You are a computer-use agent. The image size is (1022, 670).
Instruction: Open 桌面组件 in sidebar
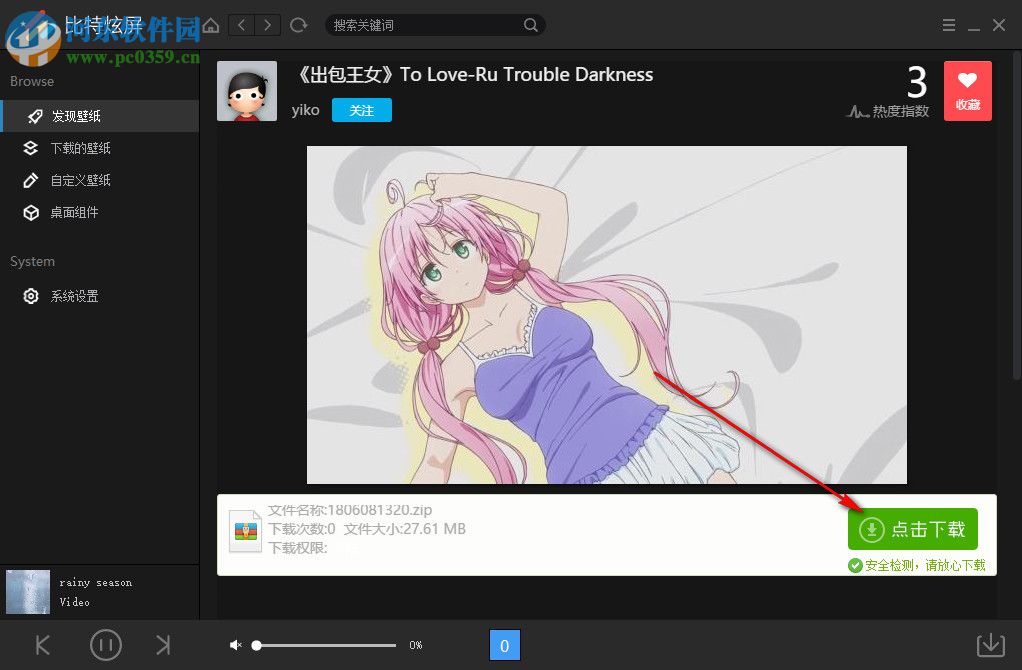(x=100, y=212)
